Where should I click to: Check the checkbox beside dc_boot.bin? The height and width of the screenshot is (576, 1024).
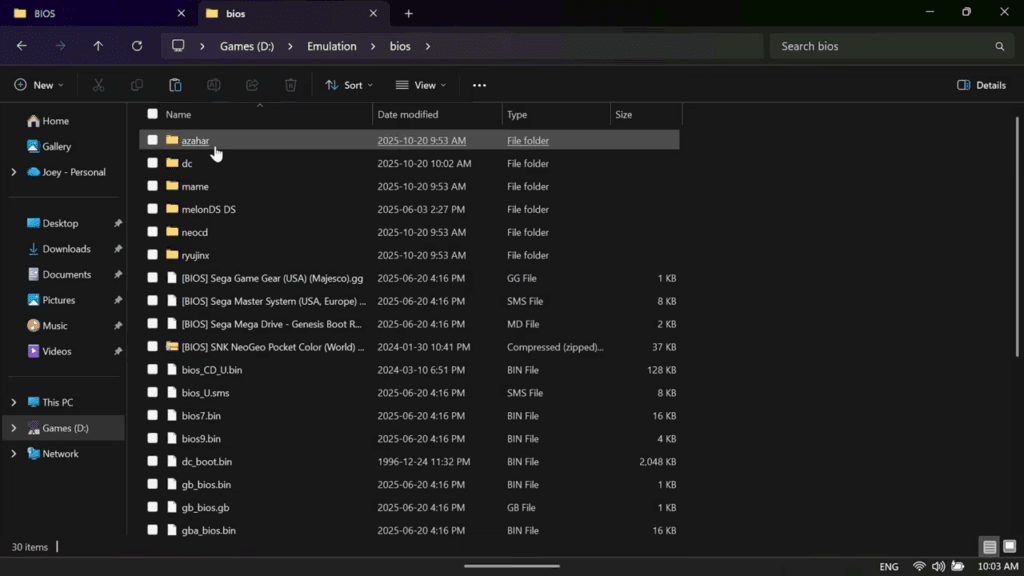coord(152,462)
